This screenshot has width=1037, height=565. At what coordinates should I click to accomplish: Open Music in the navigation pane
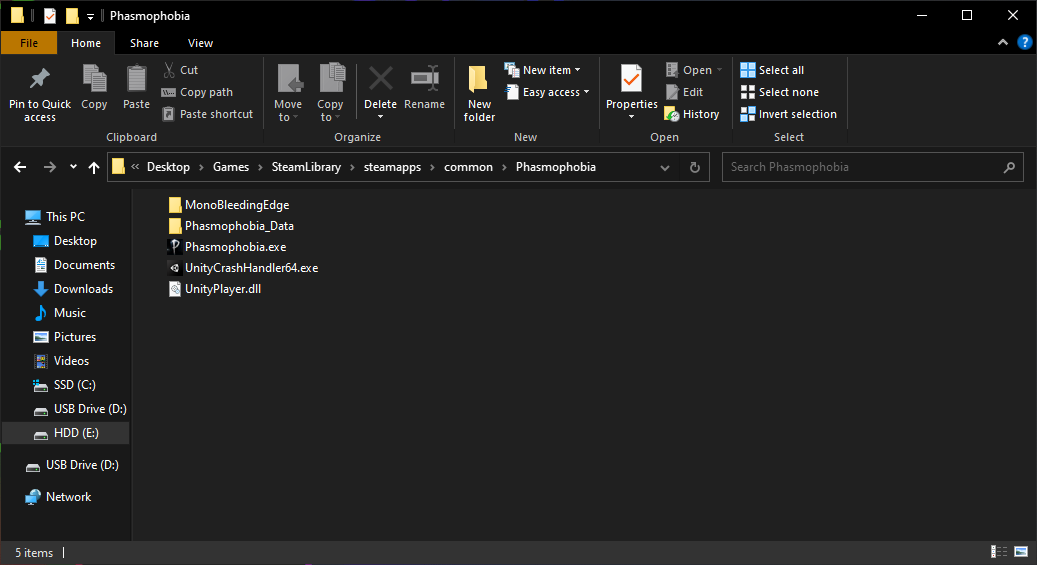coord(60,312)
